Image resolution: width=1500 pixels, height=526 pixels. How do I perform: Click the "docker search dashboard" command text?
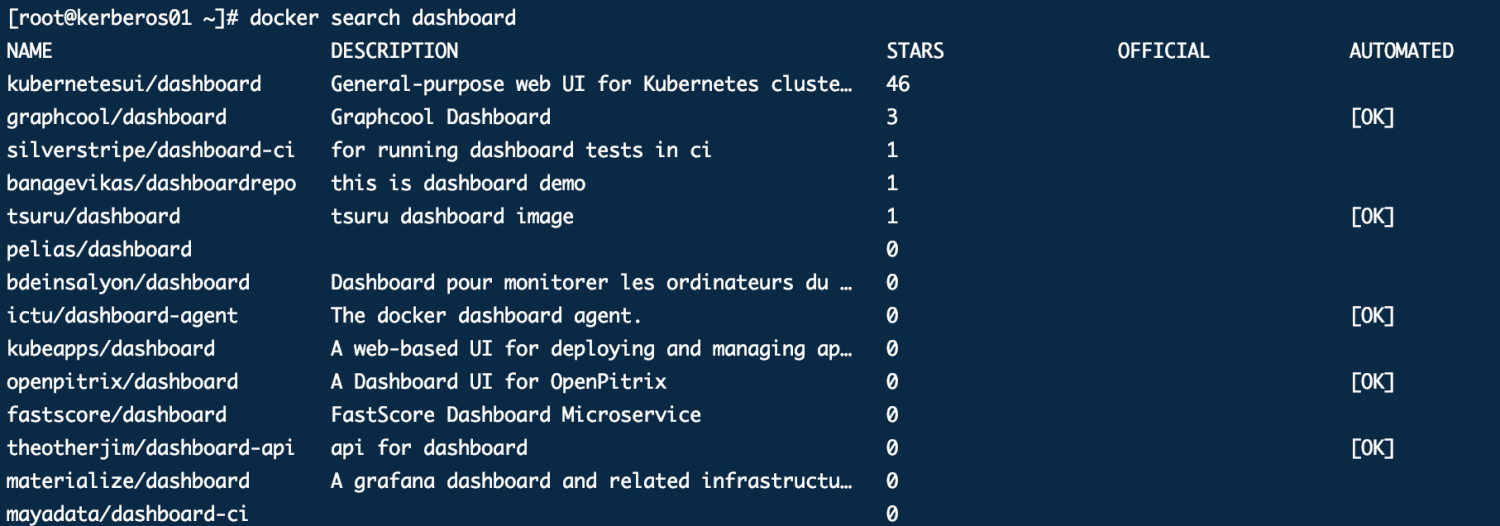pos(383,18)
